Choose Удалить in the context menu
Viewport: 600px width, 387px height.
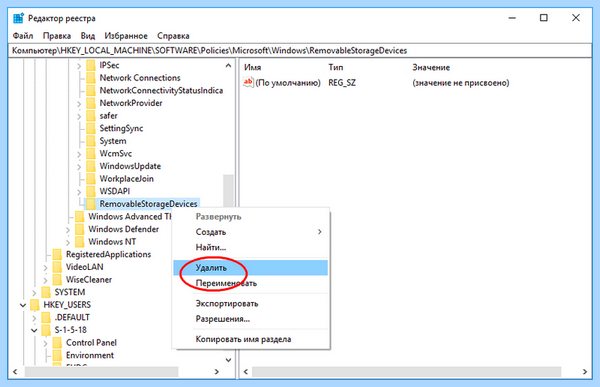point(251,268)
